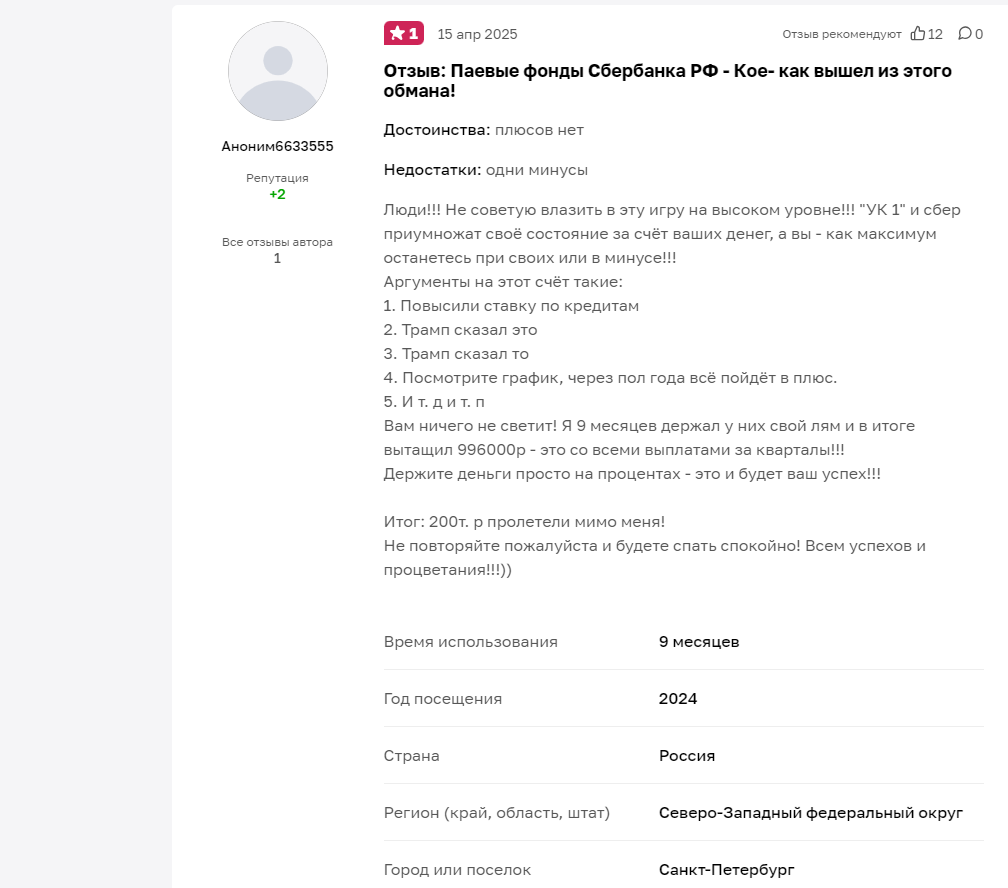The height and width of the screenshot is (888, 1008).
Task: Click the review date 15 апр 2025
Action: (x=478, y=34)
